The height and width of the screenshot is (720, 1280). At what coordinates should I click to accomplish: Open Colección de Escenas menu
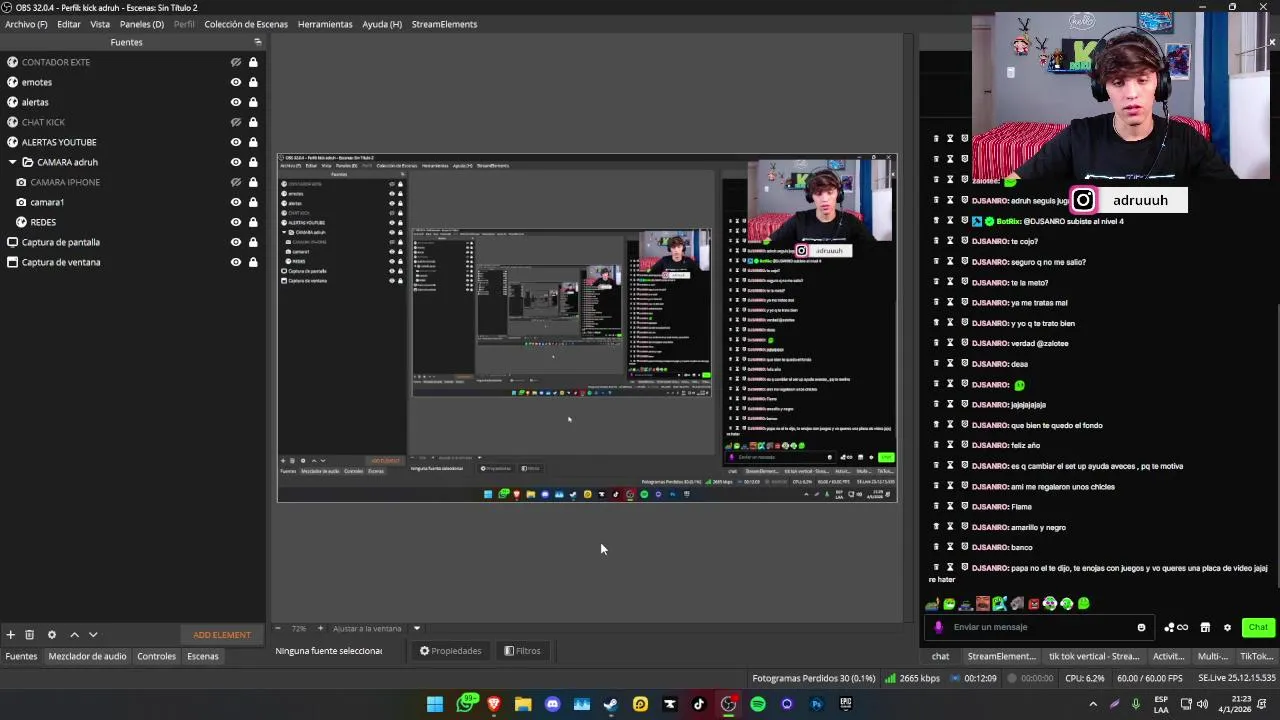(x=246, y=24)
